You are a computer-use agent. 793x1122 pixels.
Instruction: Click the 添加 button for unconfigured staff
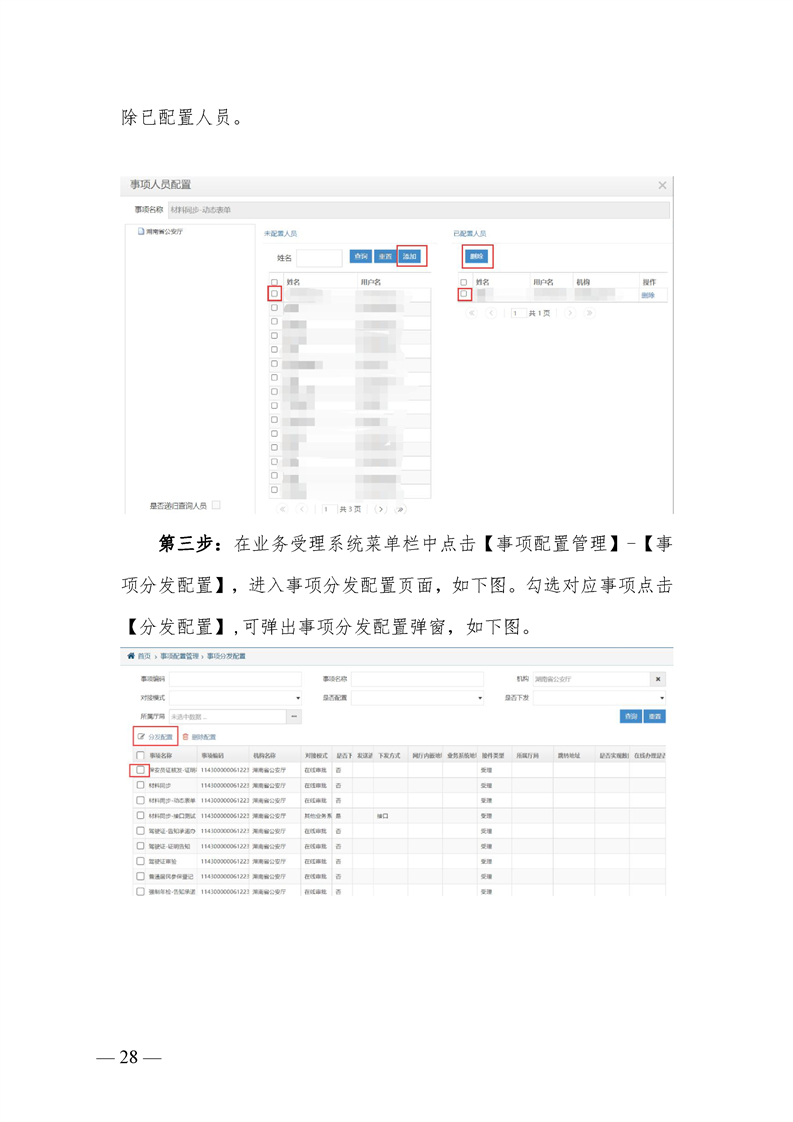click(x=410, y=256)
